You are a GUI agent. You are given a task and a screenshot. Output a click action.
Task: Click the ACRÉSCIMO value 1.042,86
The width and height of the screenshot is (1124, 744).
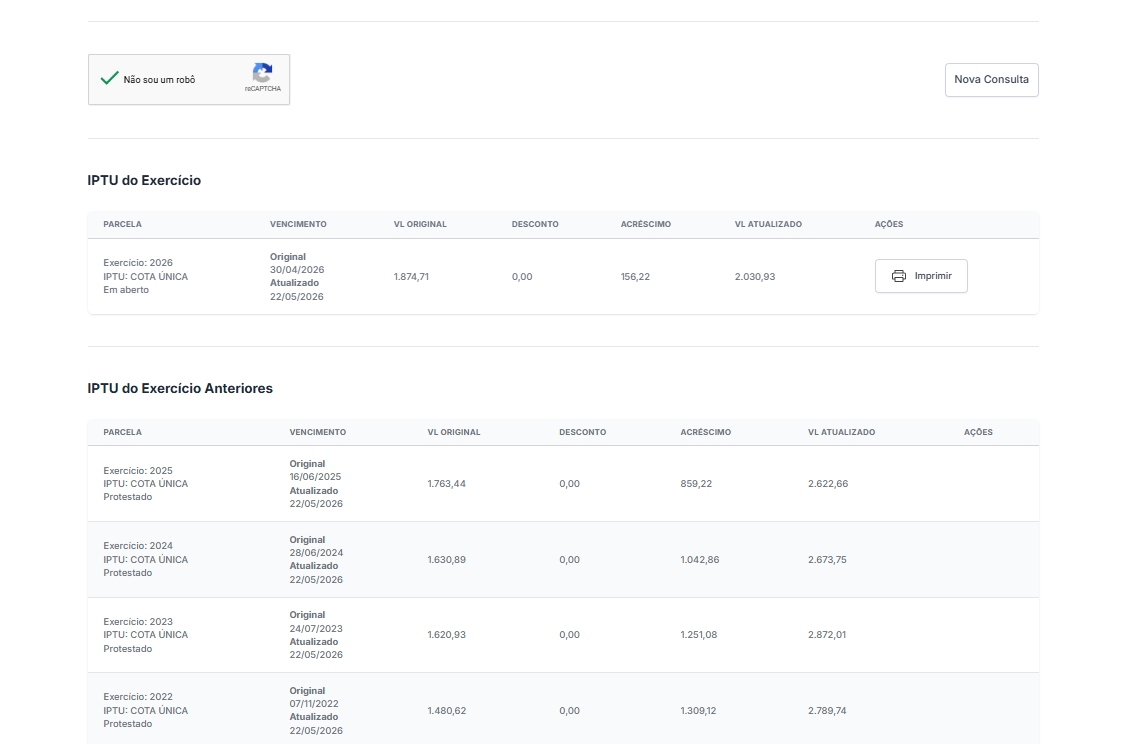pos(700,560)
